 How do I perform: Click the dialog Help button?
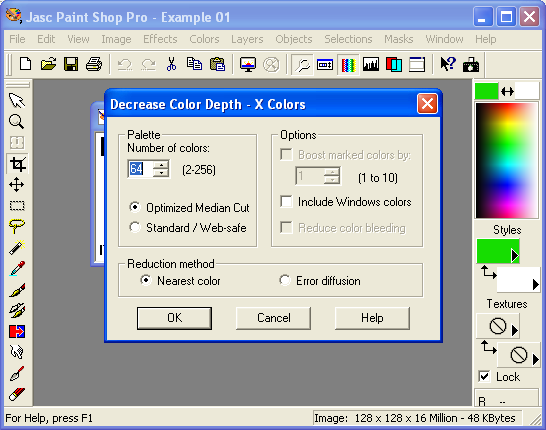(x=372, y=318)
